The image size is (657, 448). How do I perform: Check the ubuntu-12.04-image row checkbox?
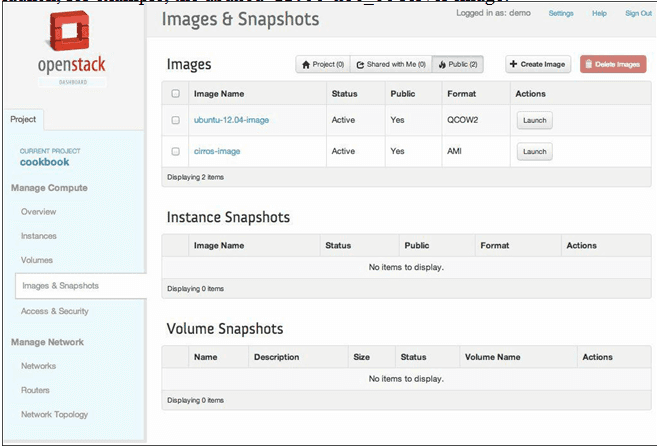[x=176, y=120]
